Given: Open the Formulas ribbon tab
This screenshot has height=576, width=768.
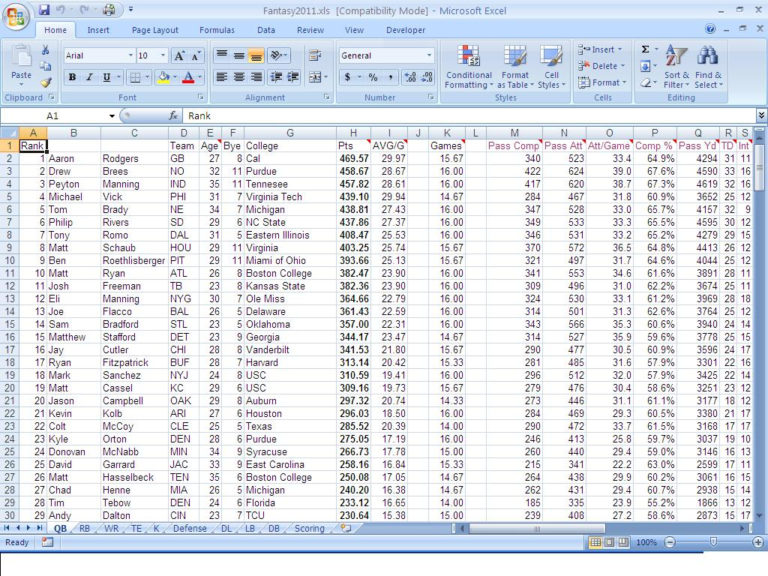Looking at the screenshot, I should pyautogui.click(x=217, y=30).
